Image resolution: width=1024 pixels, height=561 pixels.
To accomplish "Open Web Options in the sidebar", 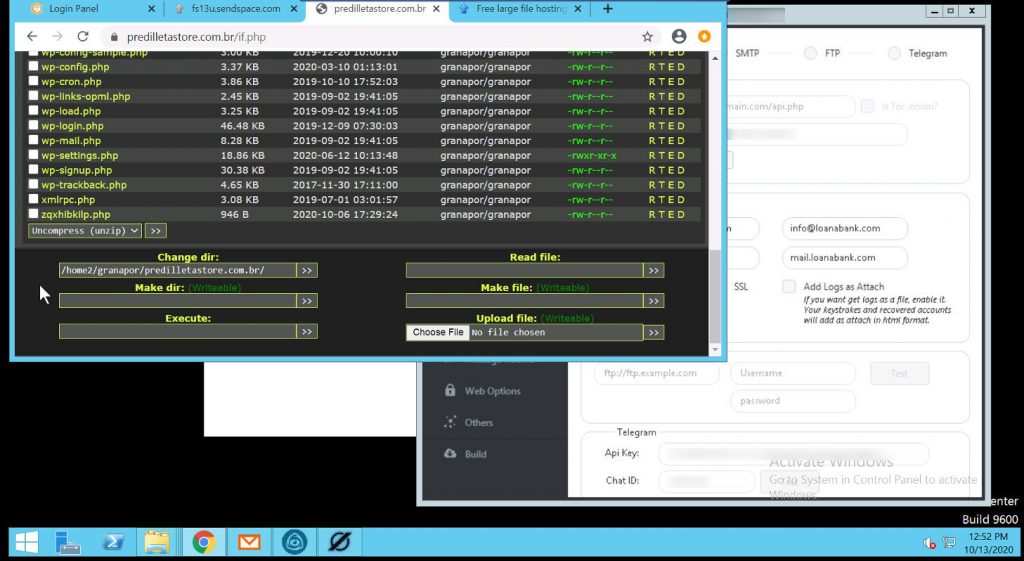I will tap(492, 391).
